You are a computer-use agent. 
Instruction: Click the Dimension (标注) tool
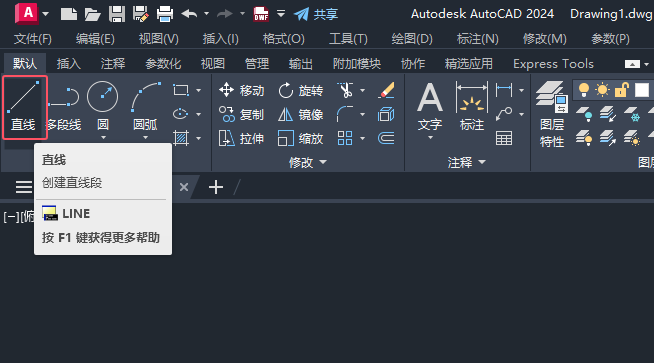(x=472, y=106)
